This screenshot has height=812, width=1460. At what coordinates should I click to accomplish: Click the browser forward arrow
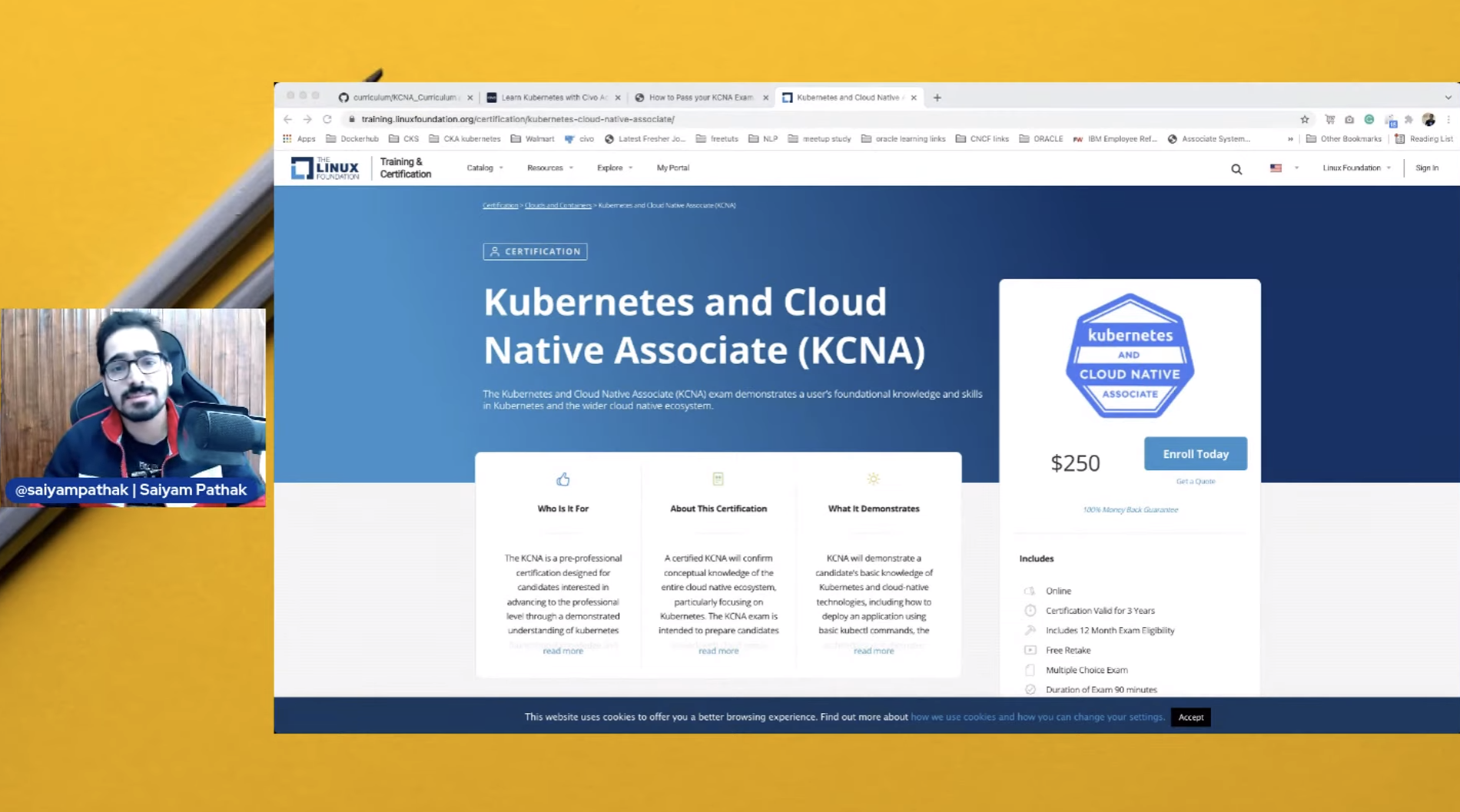[x=307, y=119]
